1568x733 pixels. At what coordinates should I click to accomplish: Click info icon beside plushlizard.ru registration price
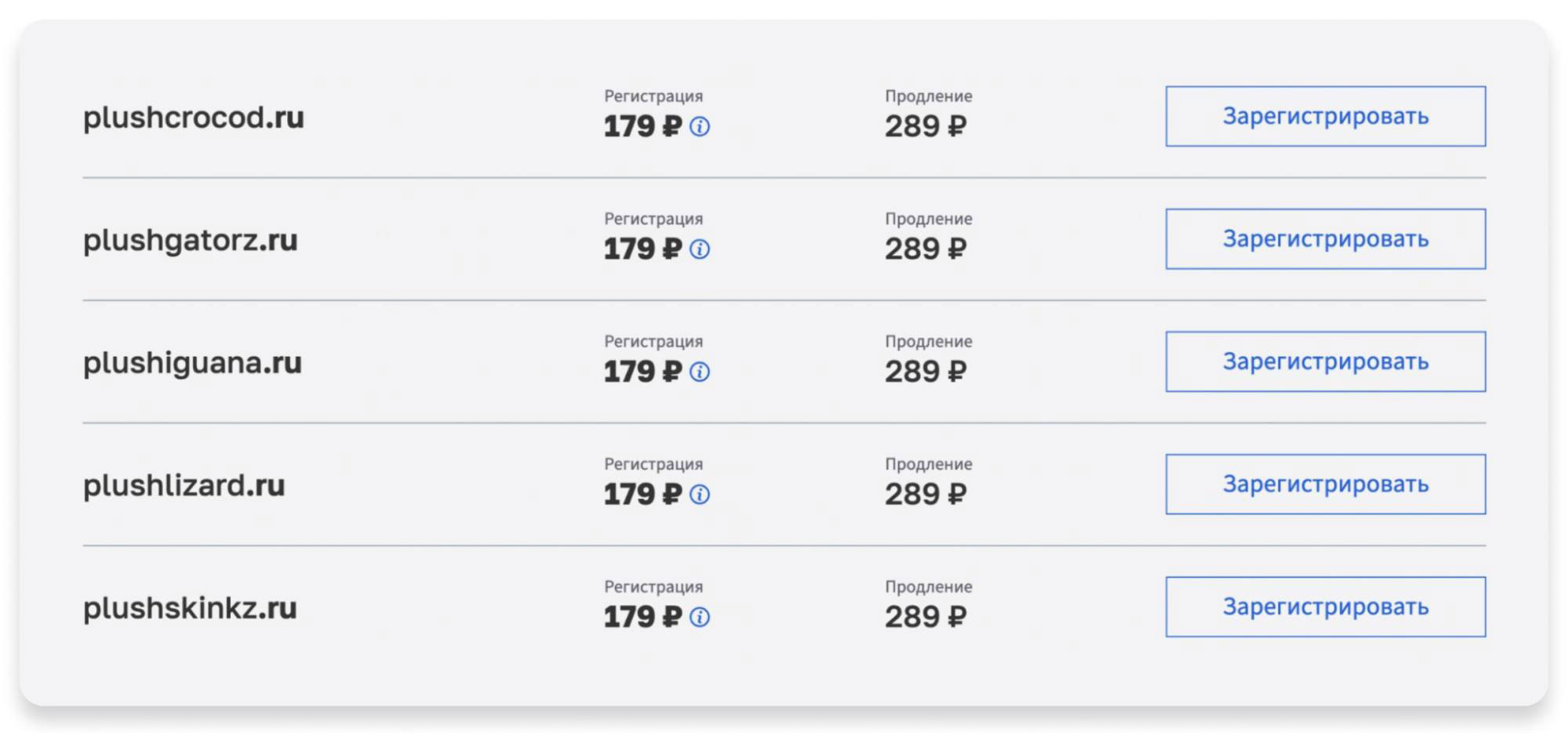tap(700, 495)
